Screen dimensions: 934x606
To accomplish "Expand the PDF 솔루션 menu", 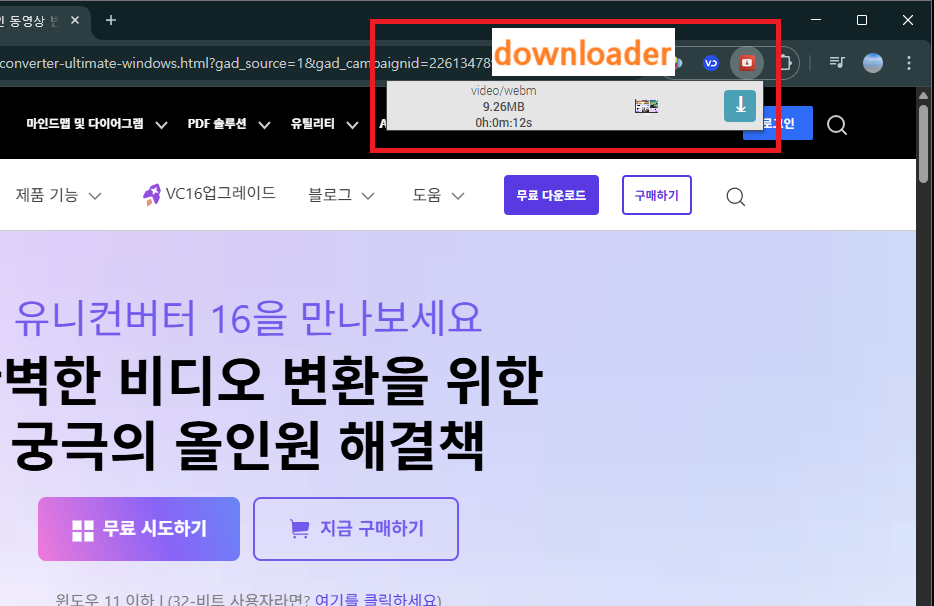I will click(x=229, y=124).
